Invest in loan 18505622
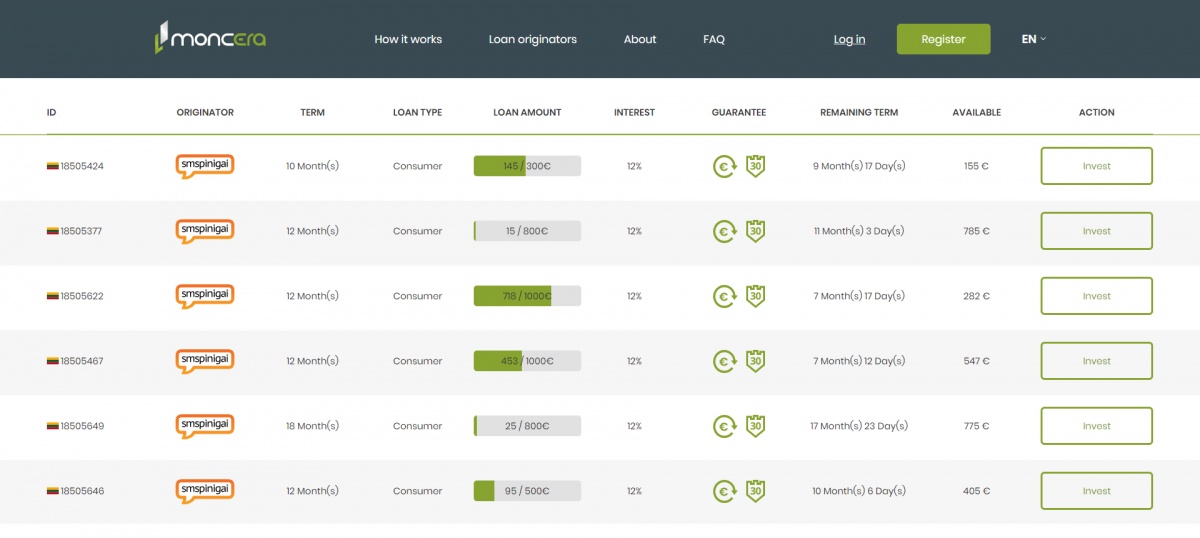Screen dimensions: 1200x538 (1097, 296)
